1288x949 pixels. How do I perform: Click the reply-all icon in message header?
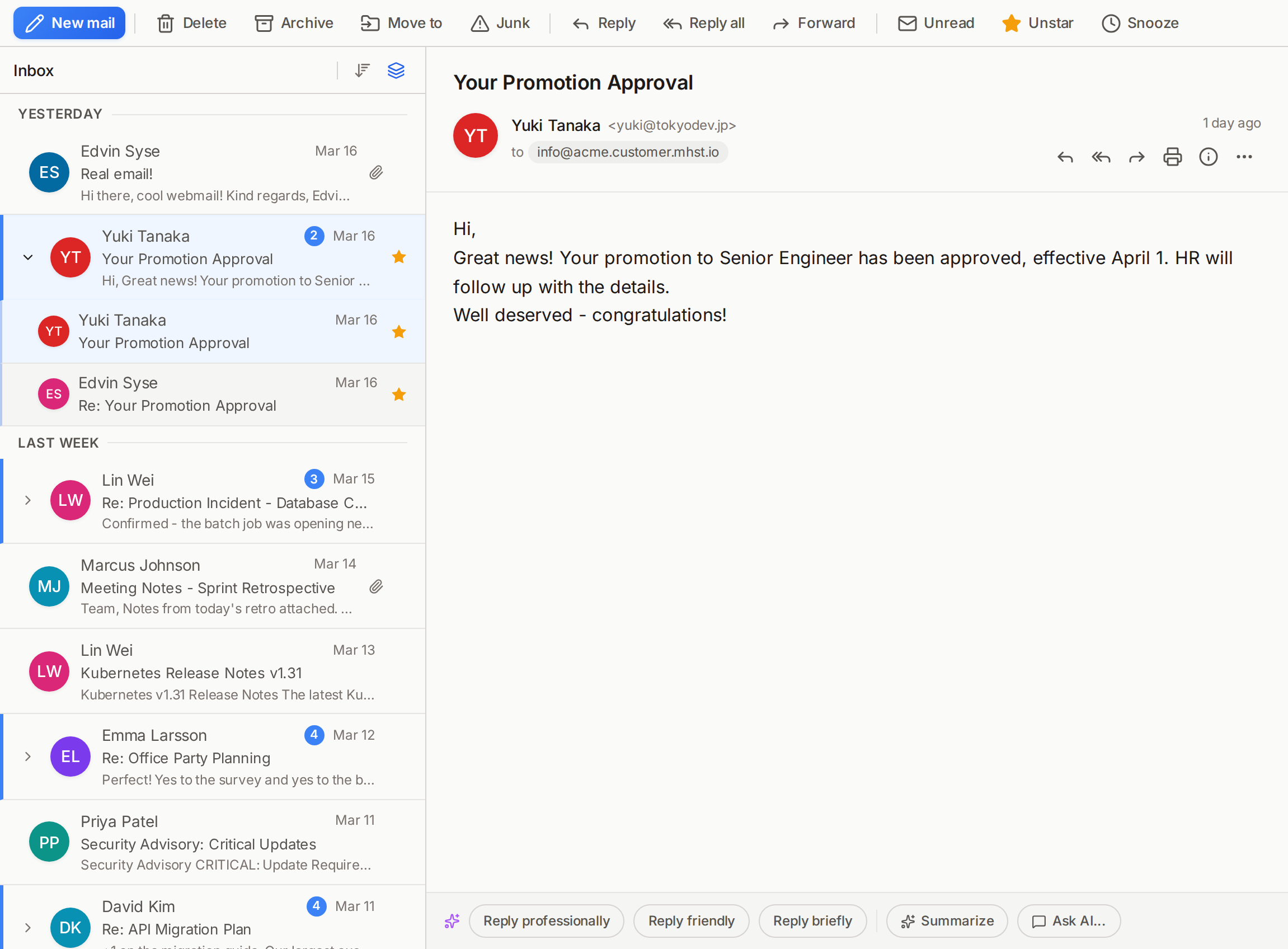[1101, 157]
